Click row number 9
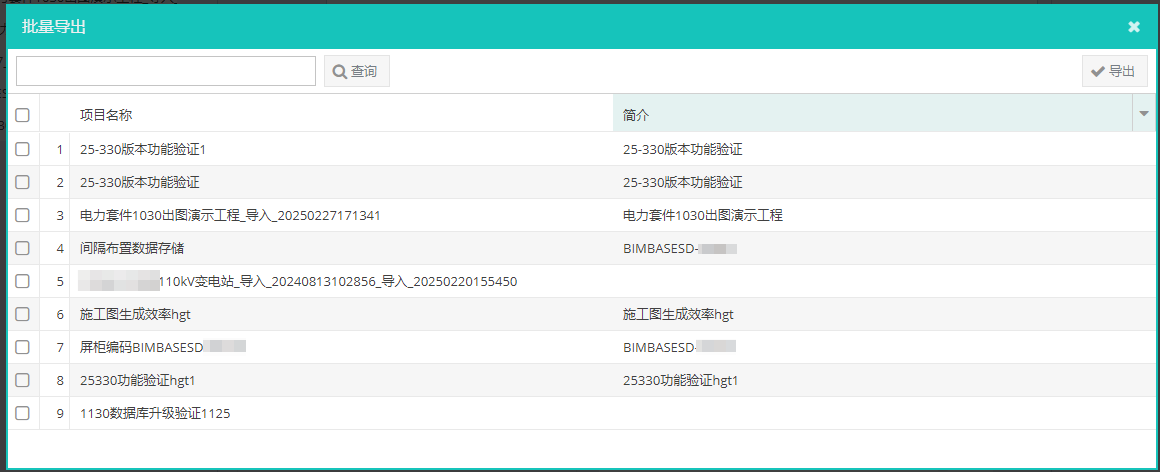 [x=60, y=414]
